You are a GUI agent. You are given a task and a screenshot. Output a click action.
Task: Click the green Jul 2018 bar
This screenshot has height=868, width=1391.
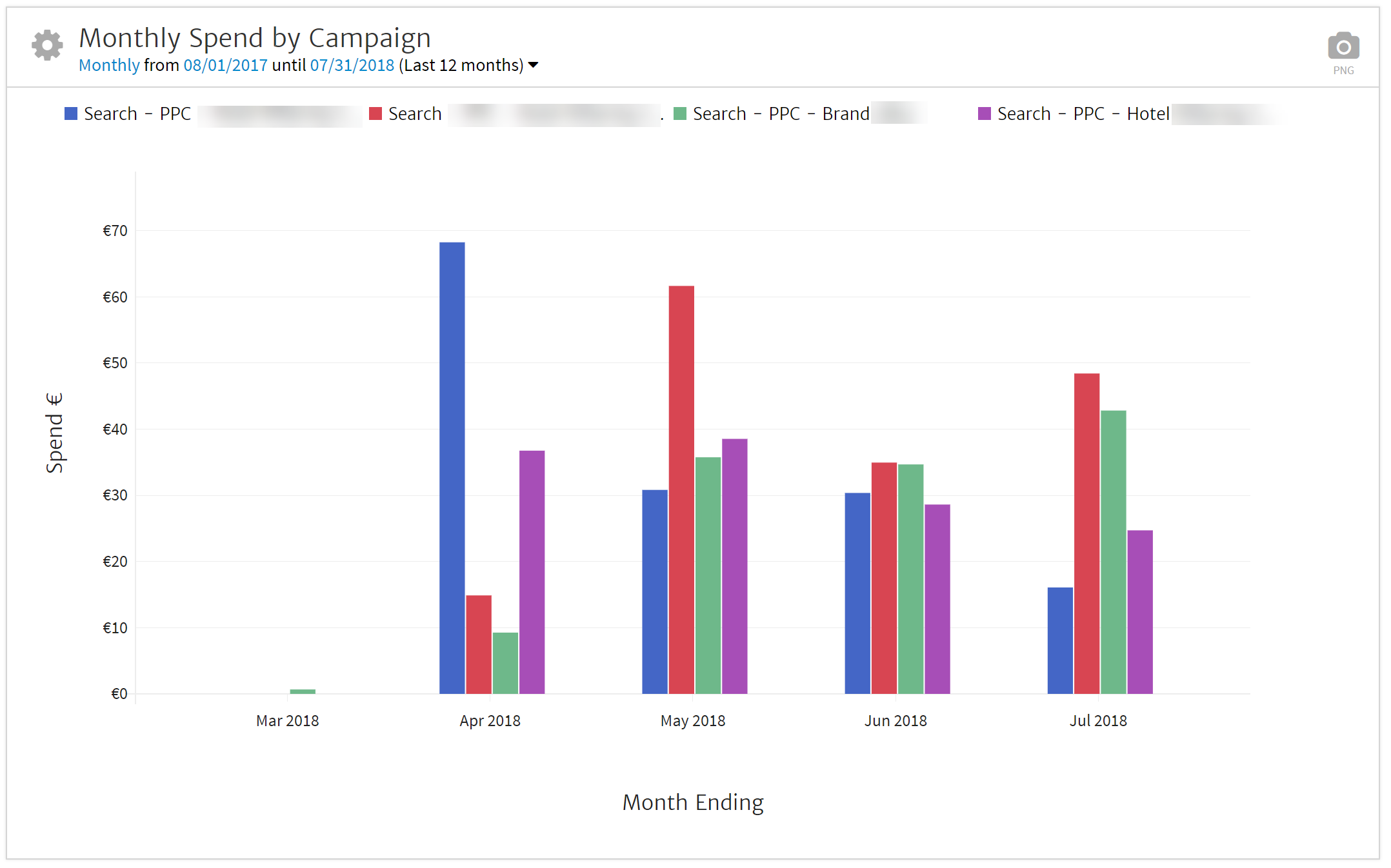pyautogui.click(x=1113, y=551)
